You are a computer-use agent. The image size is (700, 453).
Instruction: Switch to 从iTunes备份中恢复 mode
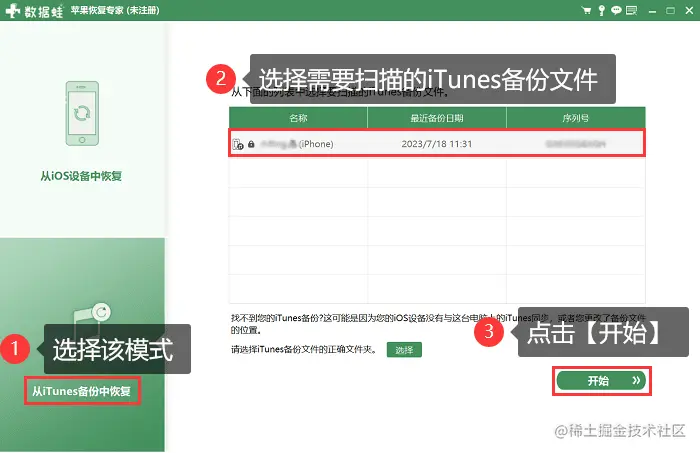82,391
